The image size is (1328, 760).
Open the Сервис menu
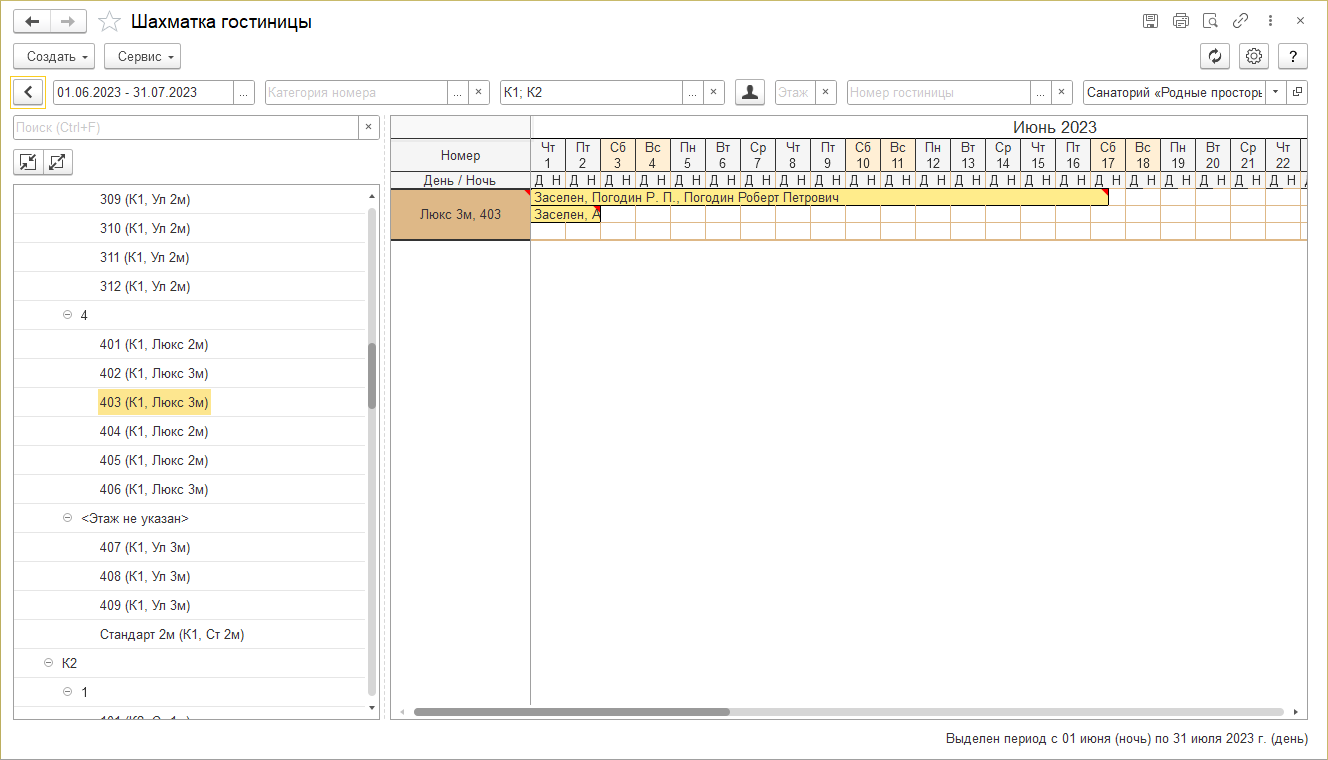point(142,57)
